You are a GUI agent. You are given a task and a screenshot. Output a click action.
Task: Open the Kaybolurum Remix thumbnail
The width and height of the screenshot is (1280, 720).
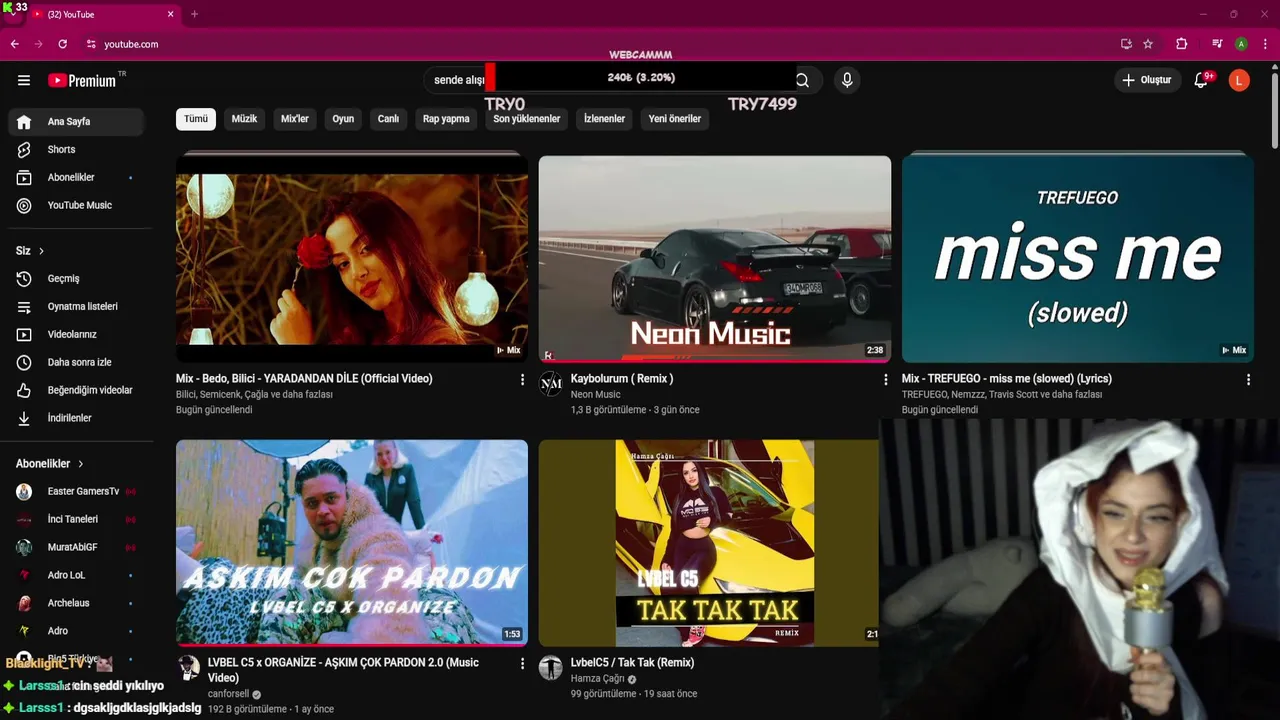click(715, 258)
